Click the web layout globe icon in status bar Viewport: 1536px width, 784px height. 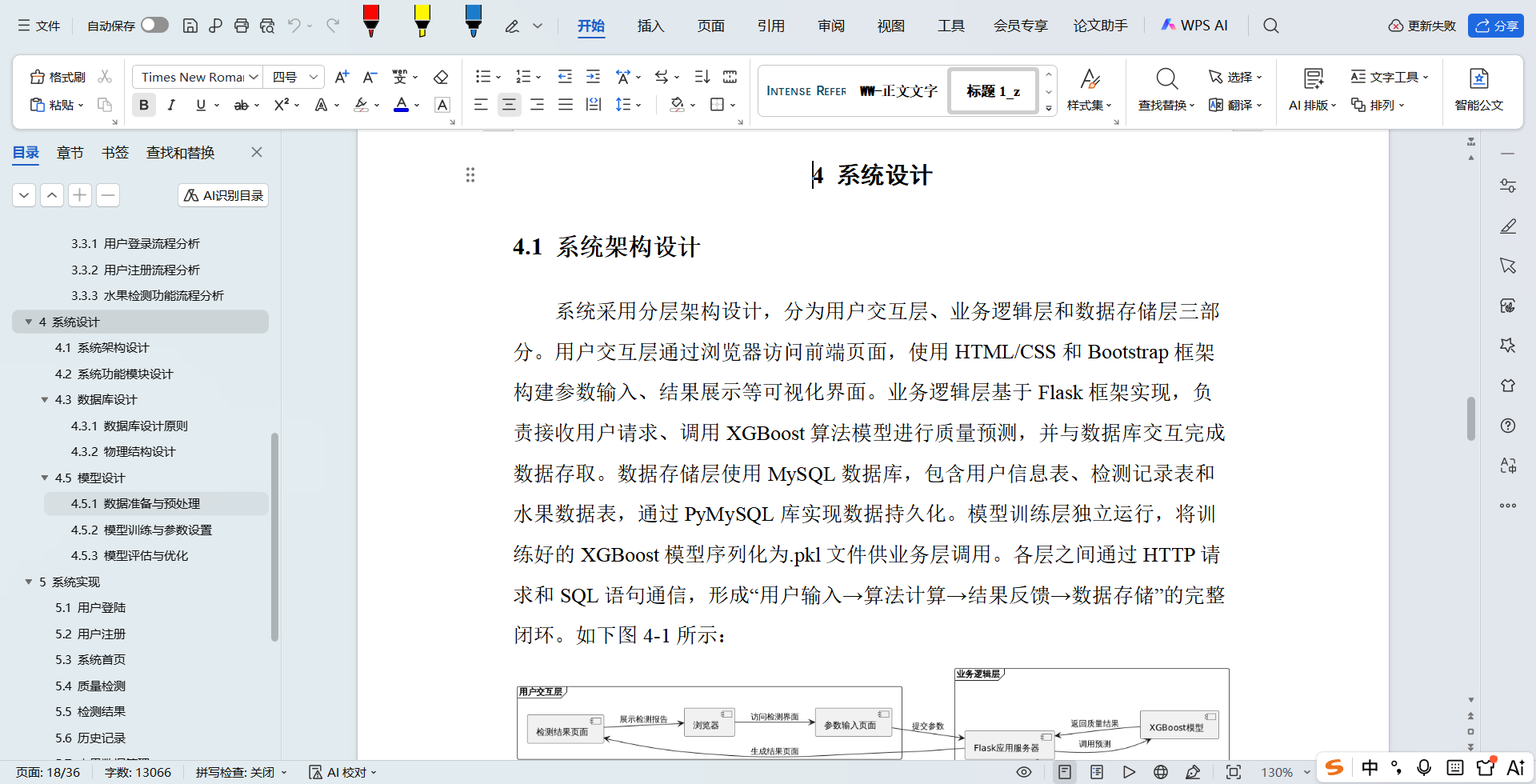coord(1161,772)
